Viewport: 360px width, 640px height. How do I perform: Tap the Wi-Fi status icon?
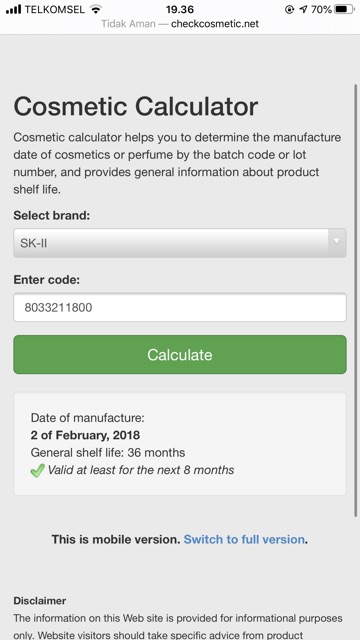[96, 9]
